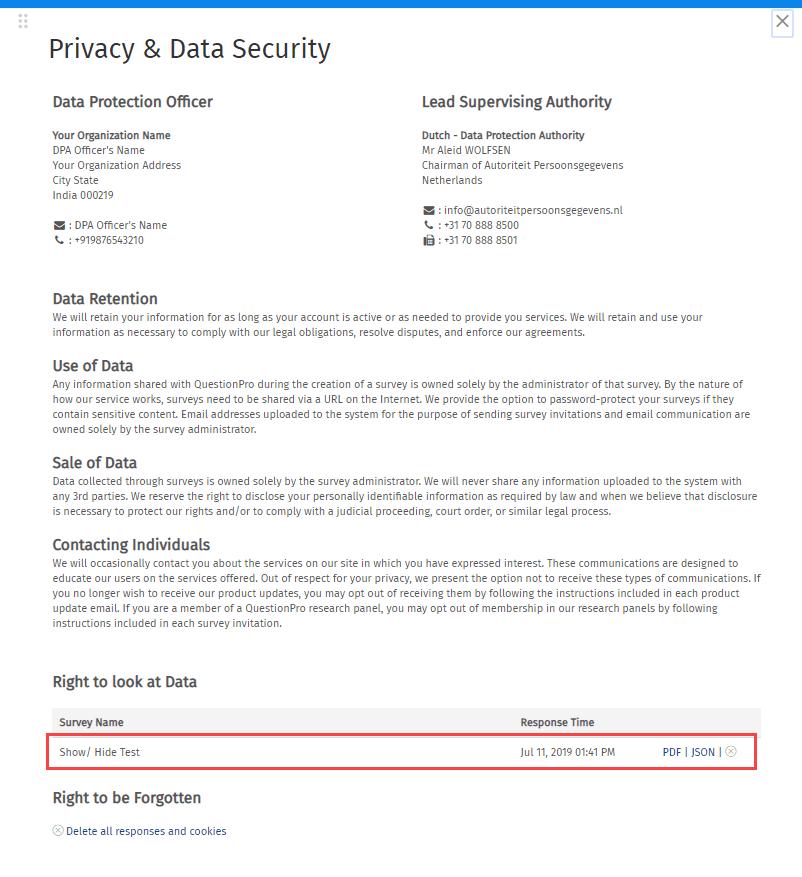Close the Privacy & Data Security dialog
The height and width of the screenshot is (877, 802).
click(x=782, y=22)
